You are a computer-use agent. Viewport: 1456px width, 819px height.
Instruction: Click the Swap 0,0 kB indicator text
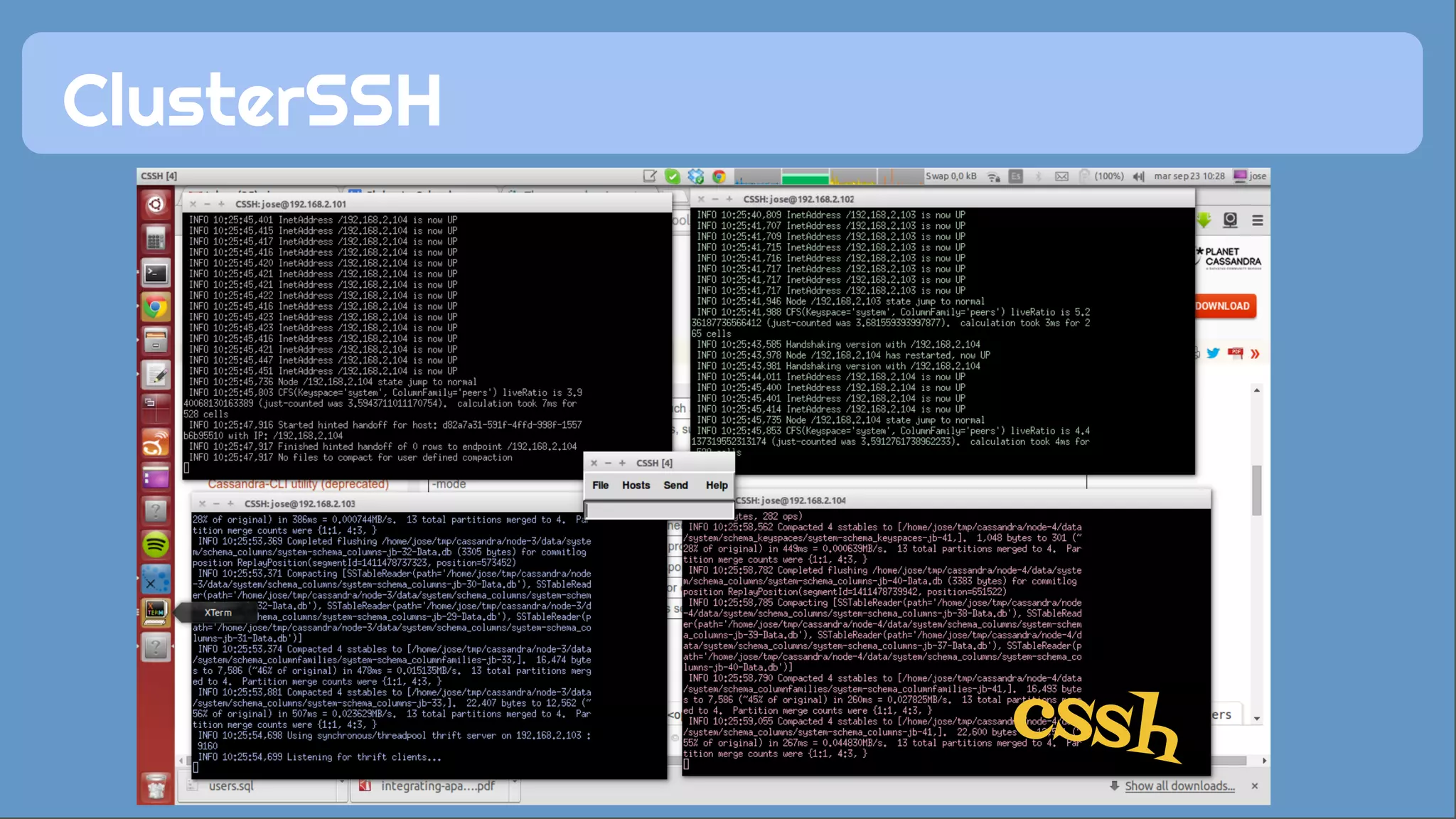pyautogui.click(x=951, y=176)
